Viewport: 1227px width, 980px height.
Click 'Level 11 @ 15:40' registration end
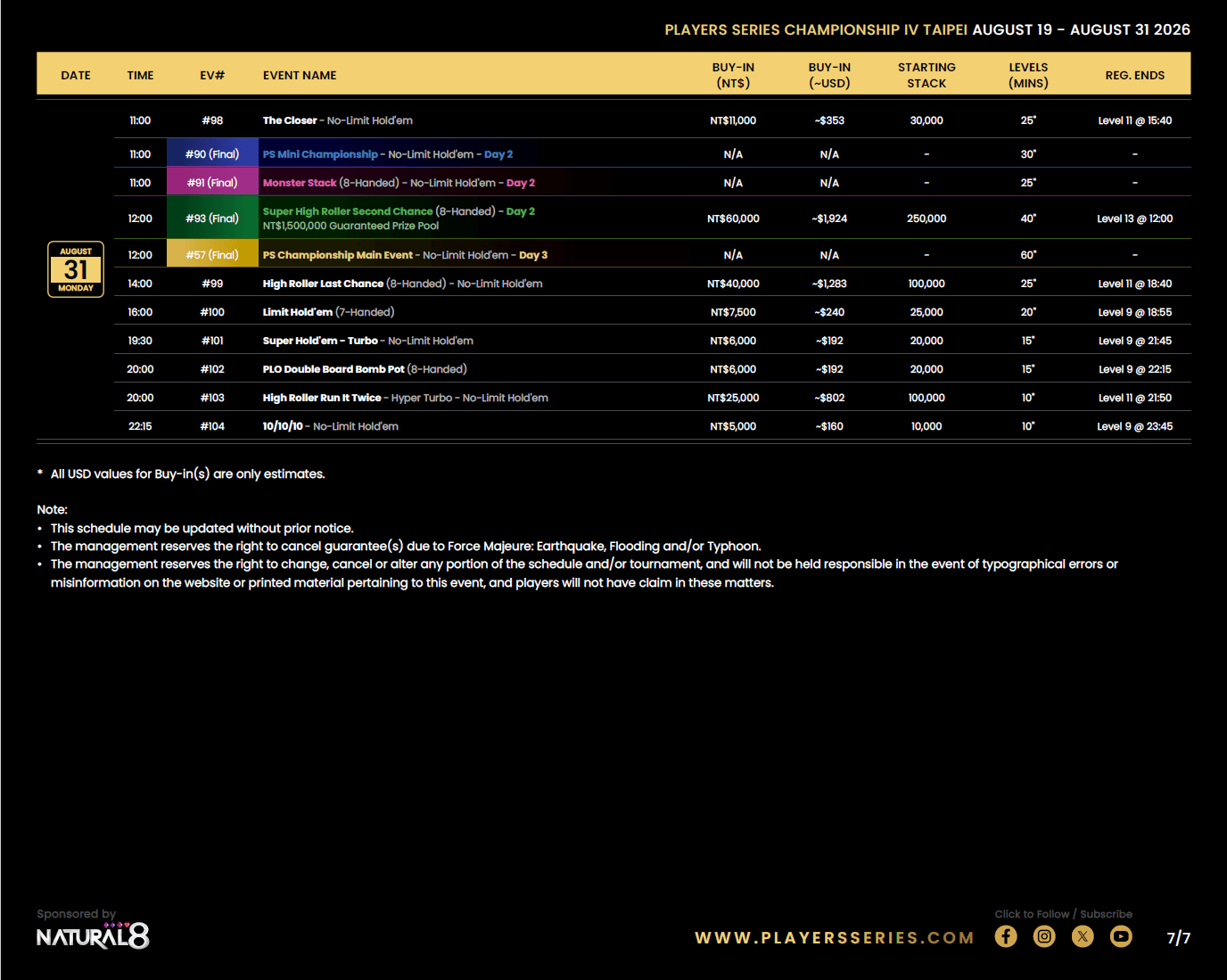click(x=1135, y=120)
